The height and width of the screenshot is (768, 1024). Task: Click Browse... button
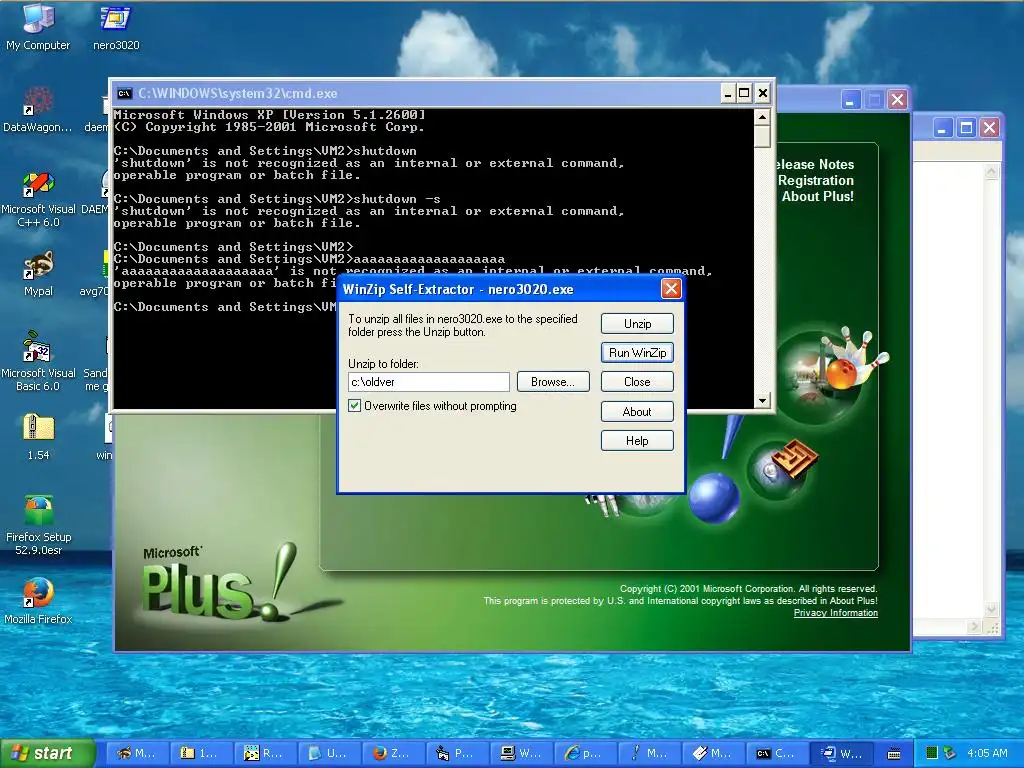coord(553,382)
